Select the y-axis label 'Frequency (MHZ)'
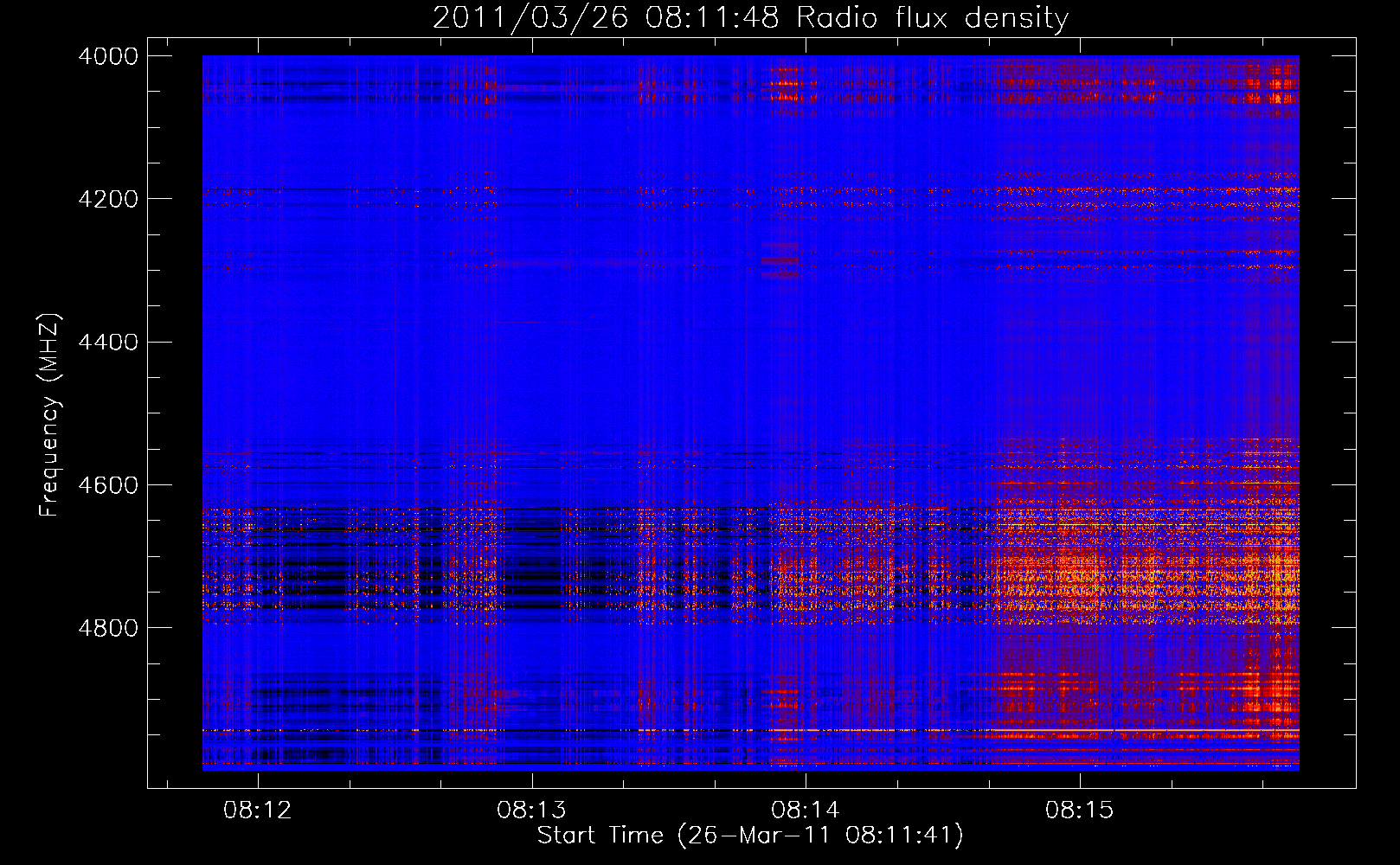Image resolution: width=1400 pixels, height=865 pixels. tap(48, 415)
